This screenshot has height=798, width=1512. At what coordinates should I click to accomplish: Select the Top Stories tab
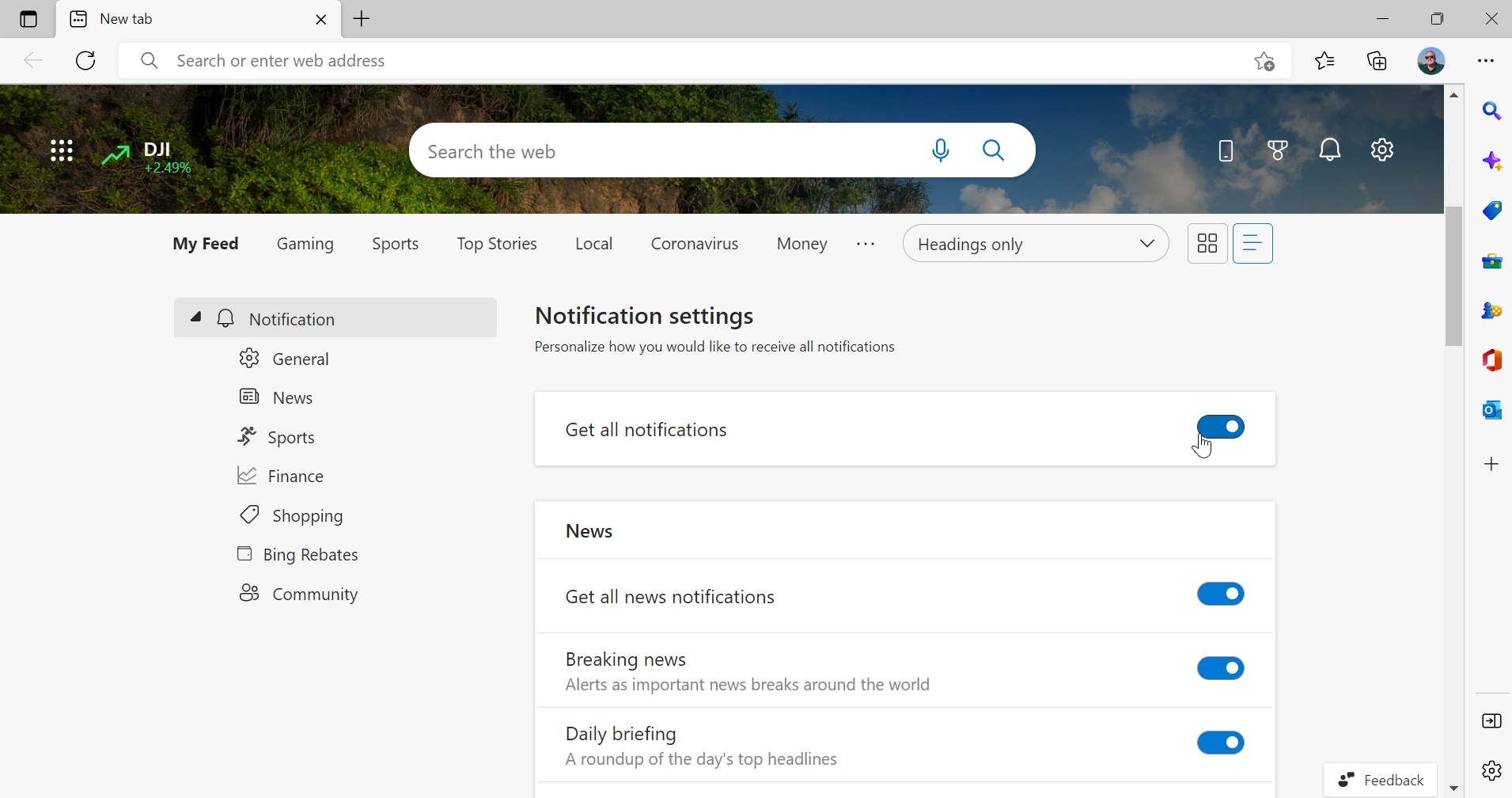pos(497,245)
